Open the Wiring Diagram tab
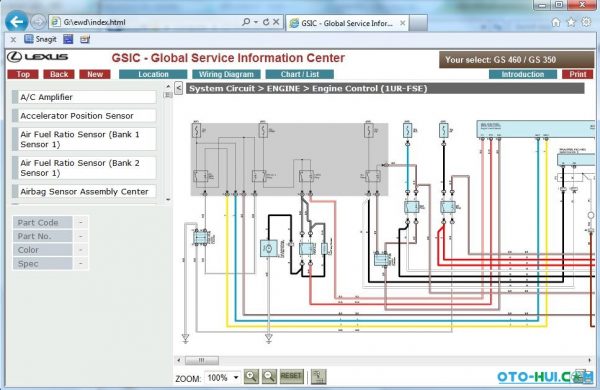 pos(226,74)
